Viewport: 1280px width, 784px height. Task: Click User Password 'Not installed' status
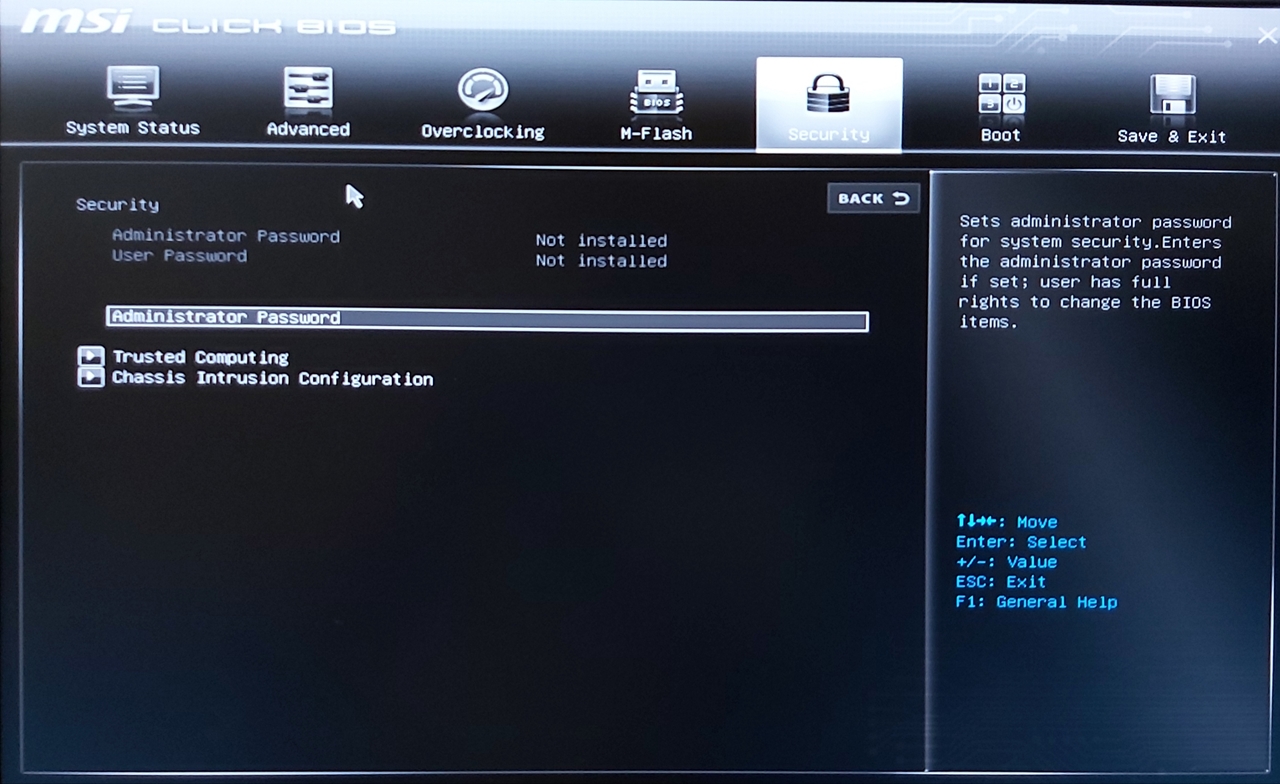(x=601, y=261)
